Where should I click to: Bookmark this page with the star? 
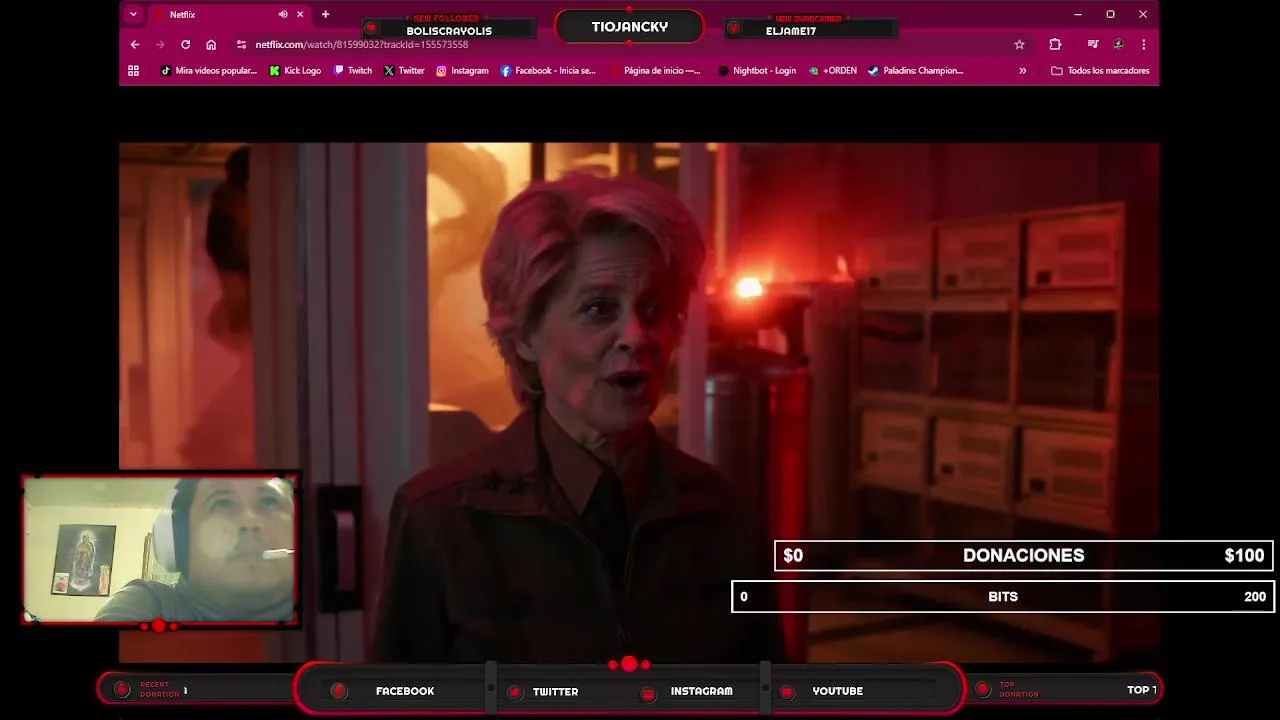pos(1019,45)
